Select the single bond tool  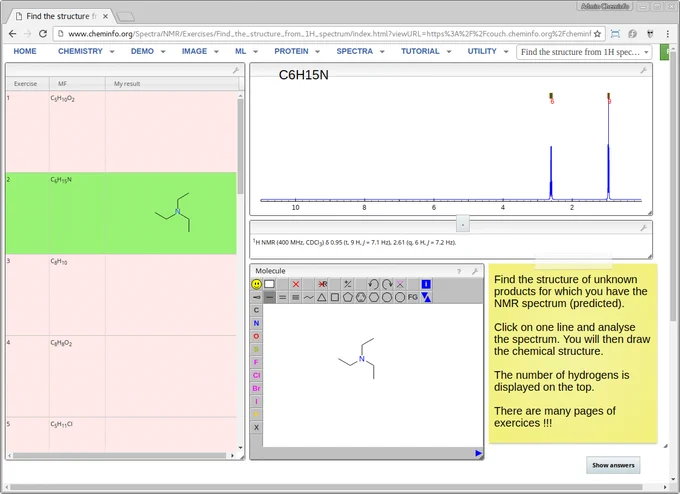coord(269,298)
